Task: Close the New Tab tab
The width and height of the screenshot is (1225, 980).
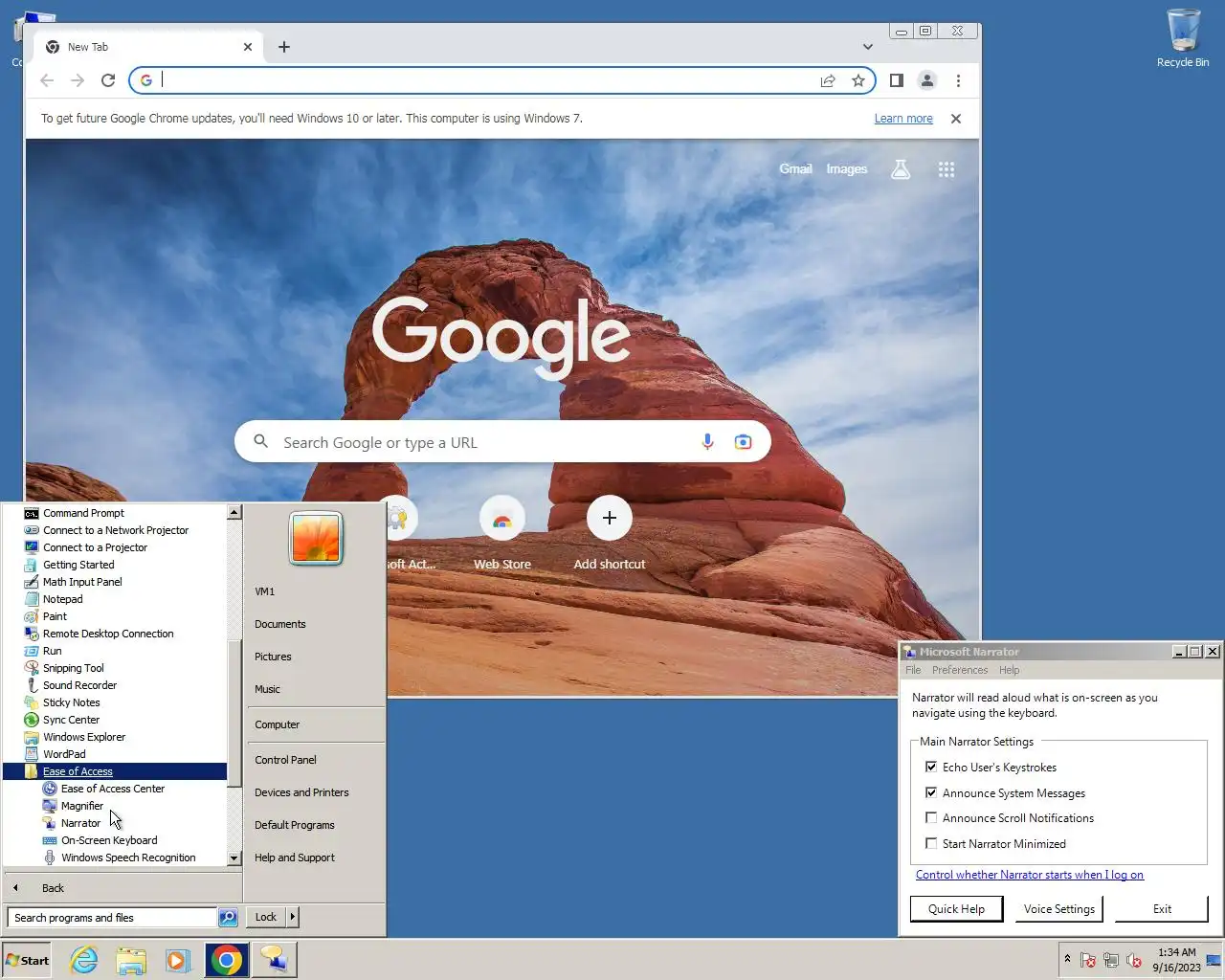Action: point(248,47)
